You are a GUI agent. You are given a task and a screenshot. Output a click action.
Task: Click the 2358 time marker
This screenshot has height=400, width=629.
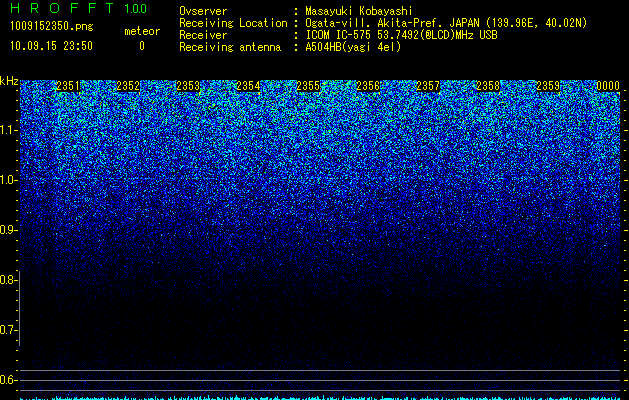point(488,86)
